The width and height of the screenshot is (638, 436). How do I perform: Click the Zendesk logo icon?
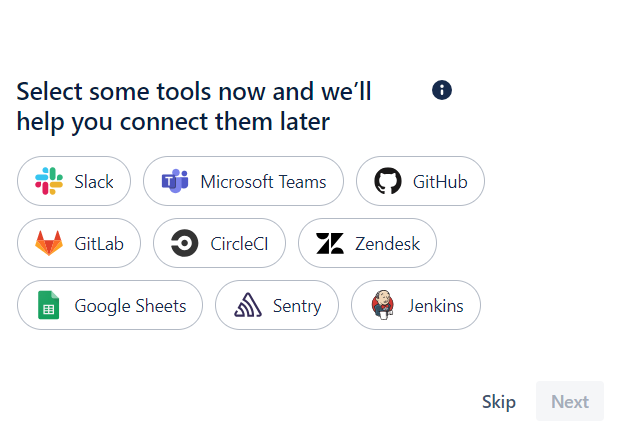tap(329, 243)
